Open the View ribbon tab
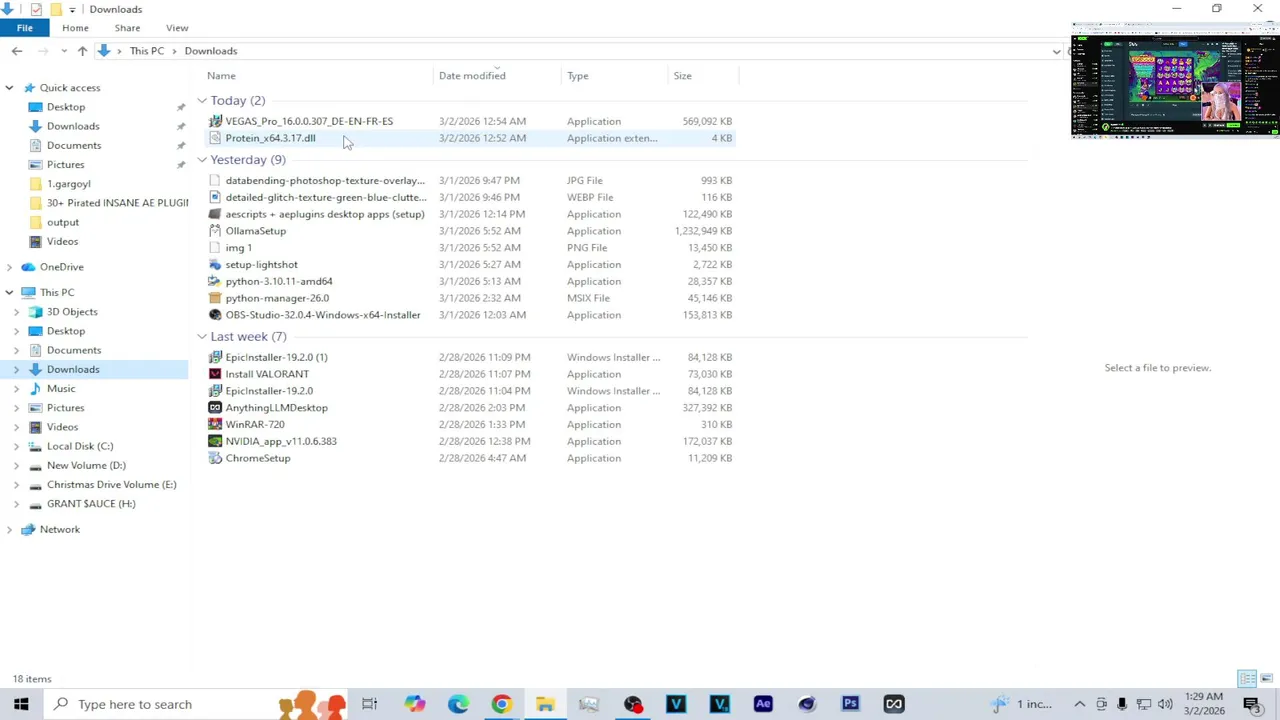1280x720 pixels. [177, 28]
